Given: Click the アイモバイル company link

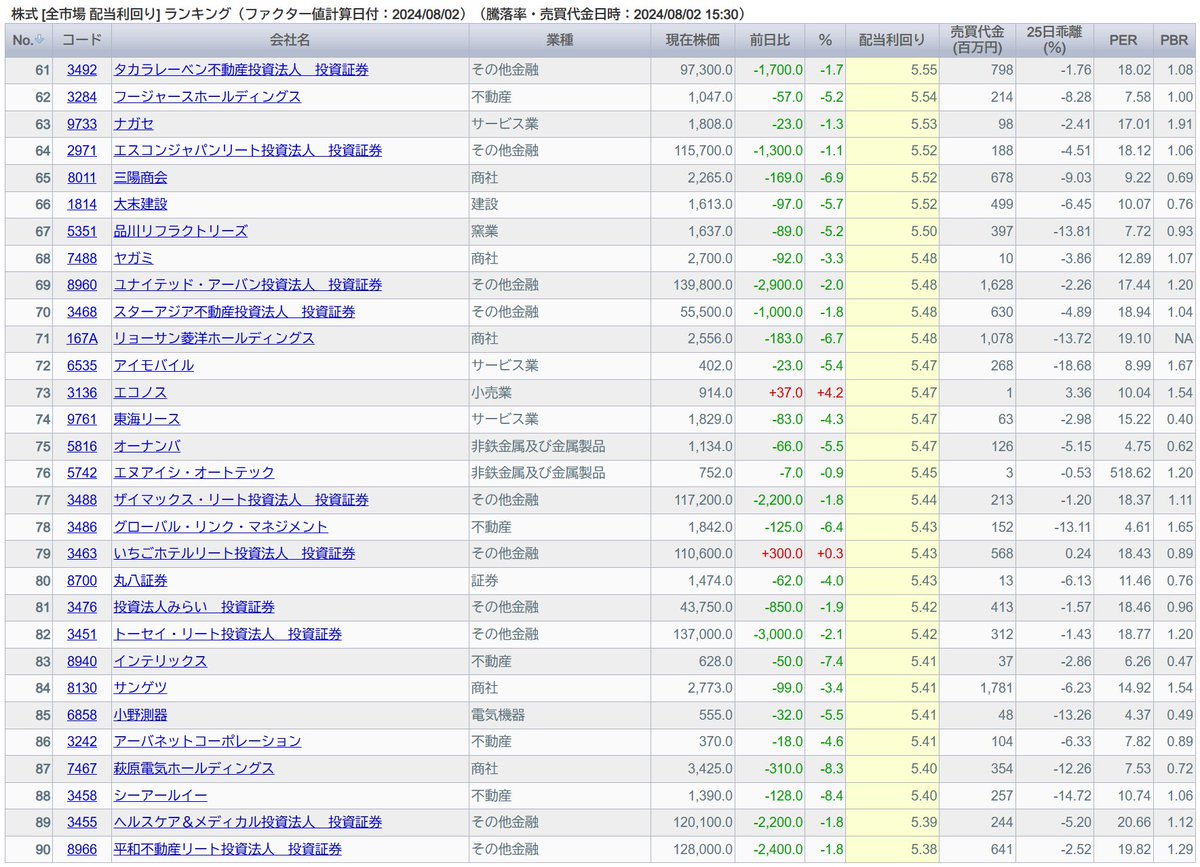Looking at the screenshot, I should (154, 365).
